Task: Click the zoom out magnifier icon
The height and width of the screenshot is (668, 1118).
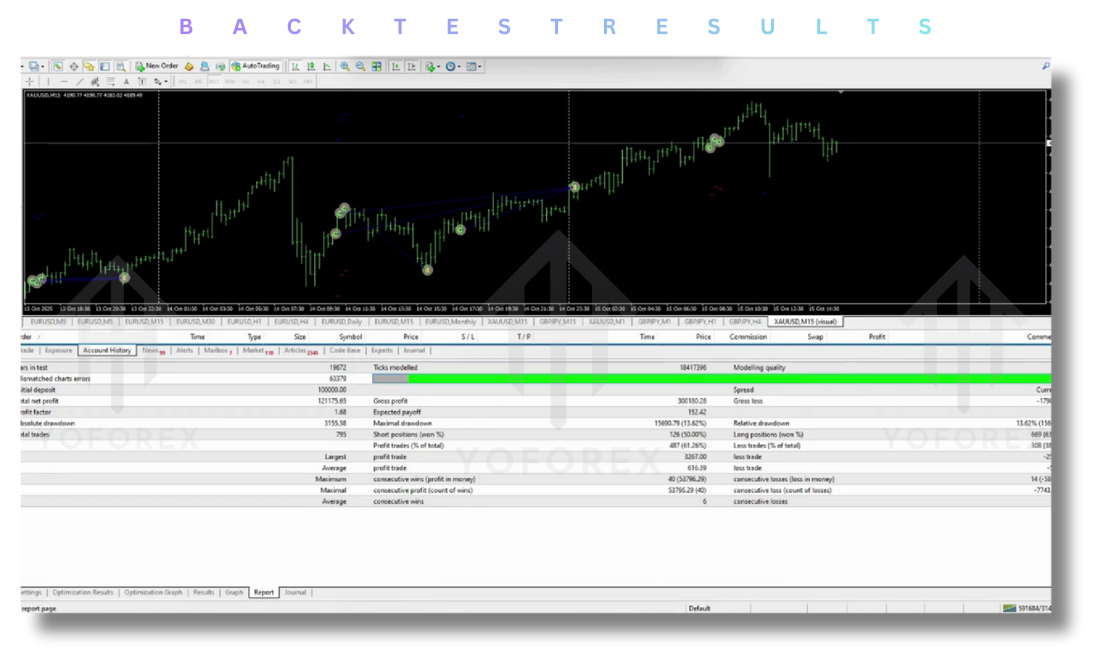Action: (360, 66)
